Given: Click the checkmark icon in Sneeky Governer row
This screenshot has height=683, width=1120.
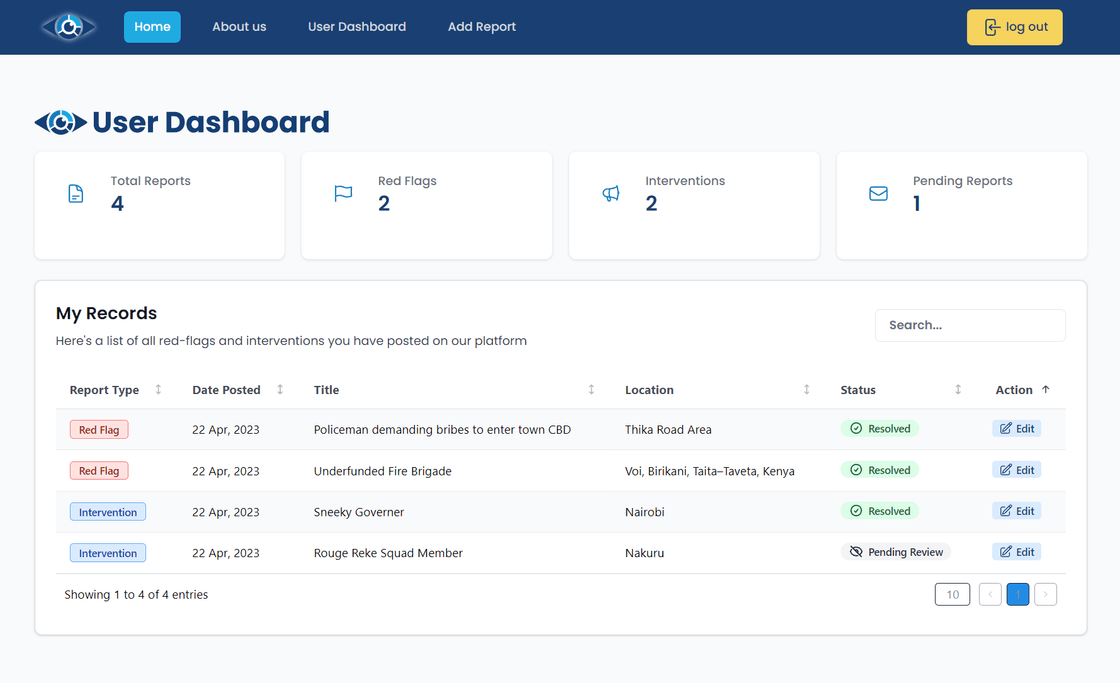Looking at the screenshot, I should 856,511.
